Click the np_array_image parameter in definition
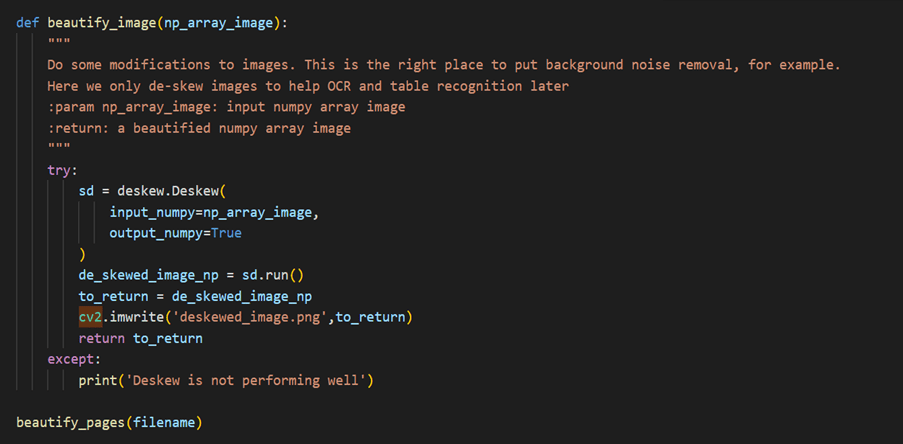 click(x=219, y=23)
